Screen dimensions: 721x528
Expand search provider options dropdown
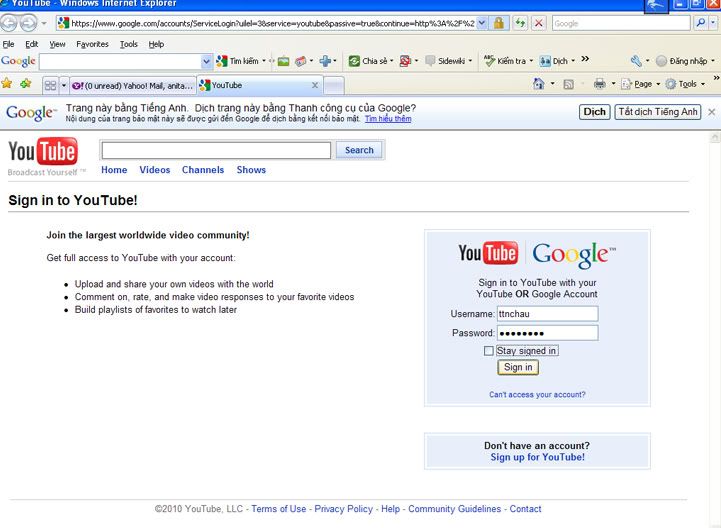(713, 23)
